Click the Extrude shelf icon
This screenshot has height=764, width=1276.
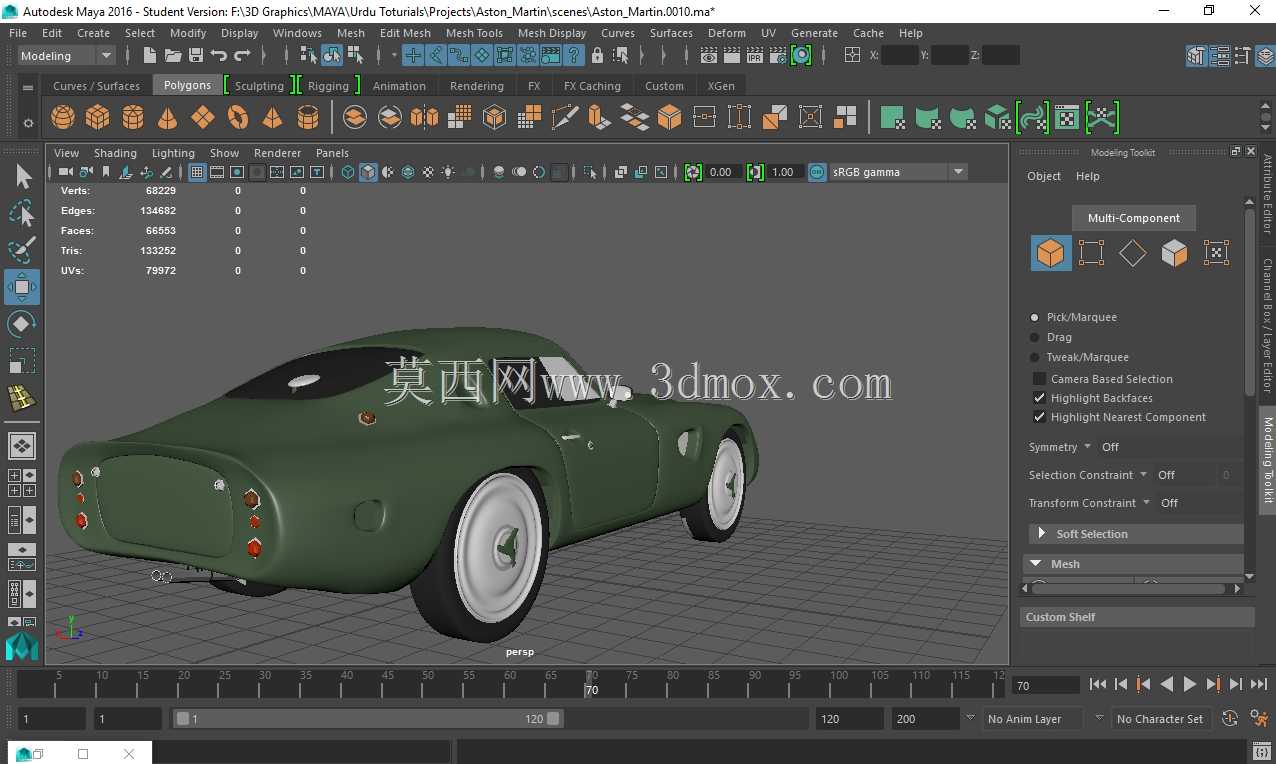[x=599, y=118]
